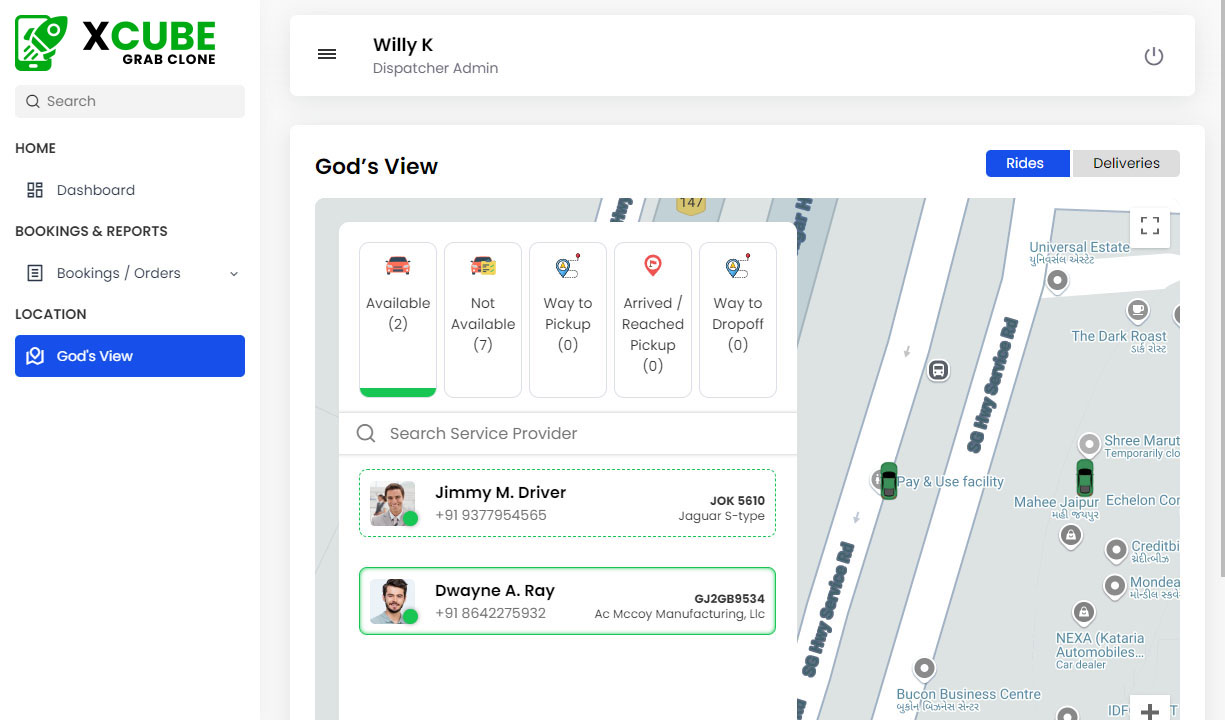Switch to Deliveries view
1225x720 pixels.
tap(1126, 163)
